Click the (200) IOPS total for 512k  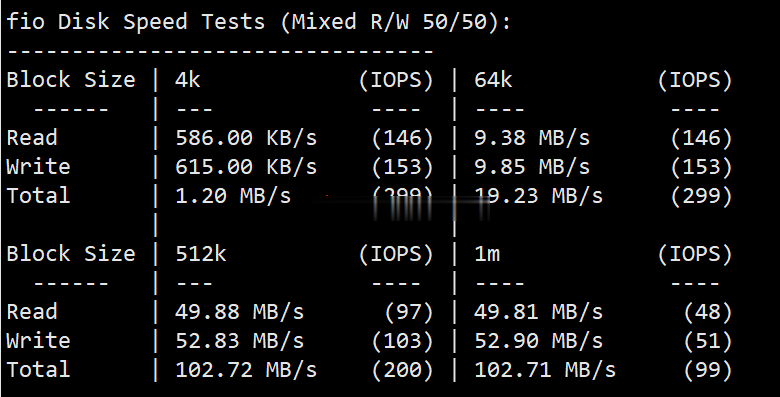[402, 370]
